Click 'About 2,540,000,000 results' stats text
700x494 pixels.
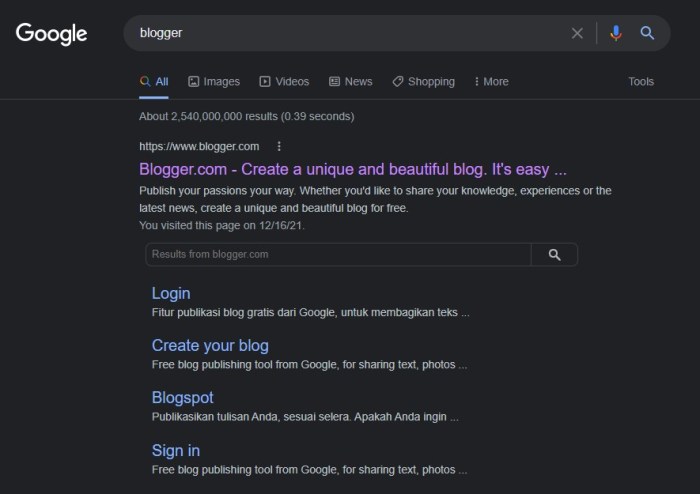click(x=246, y=116)
